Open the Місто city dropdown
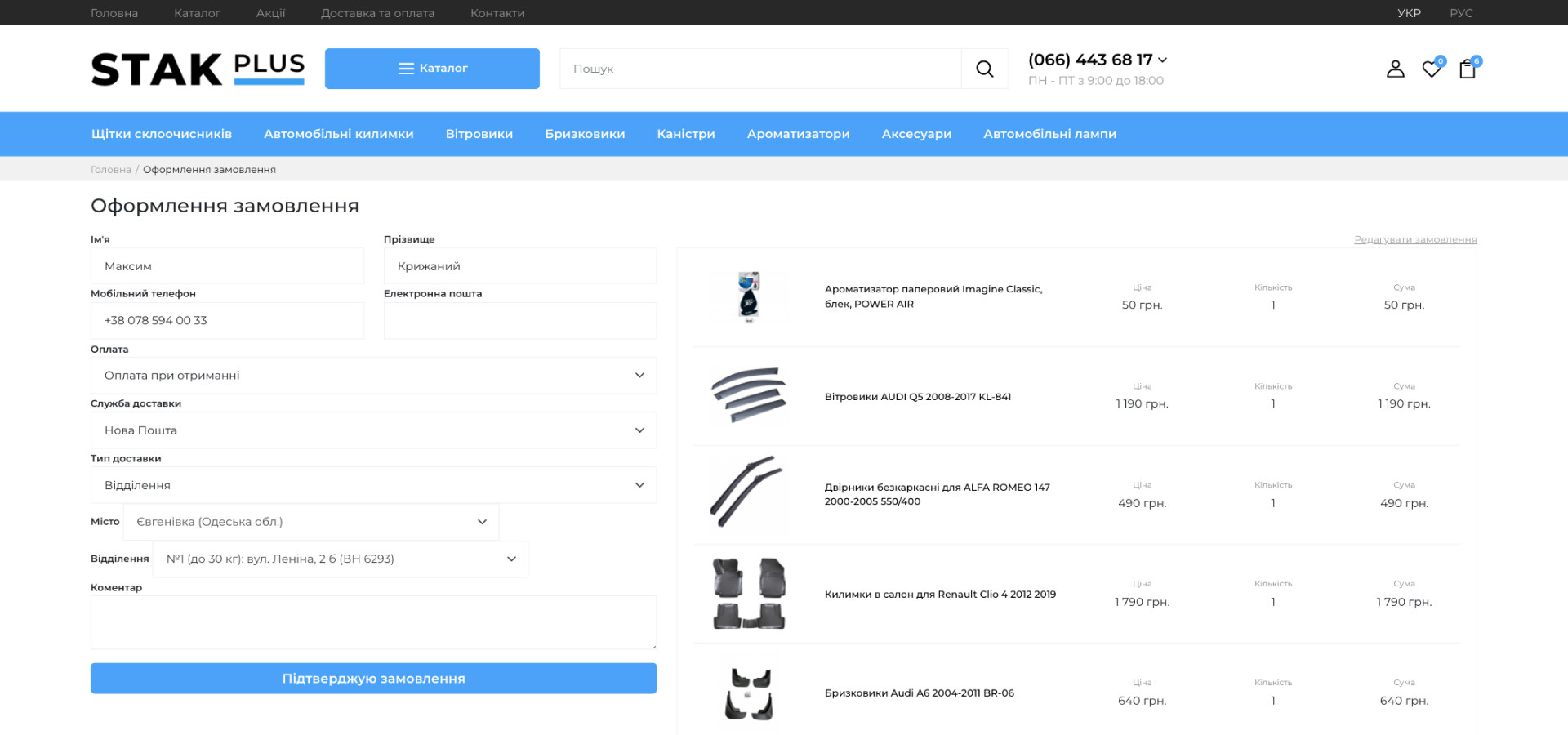This screenshot has height=735, width=1568. 310,522
